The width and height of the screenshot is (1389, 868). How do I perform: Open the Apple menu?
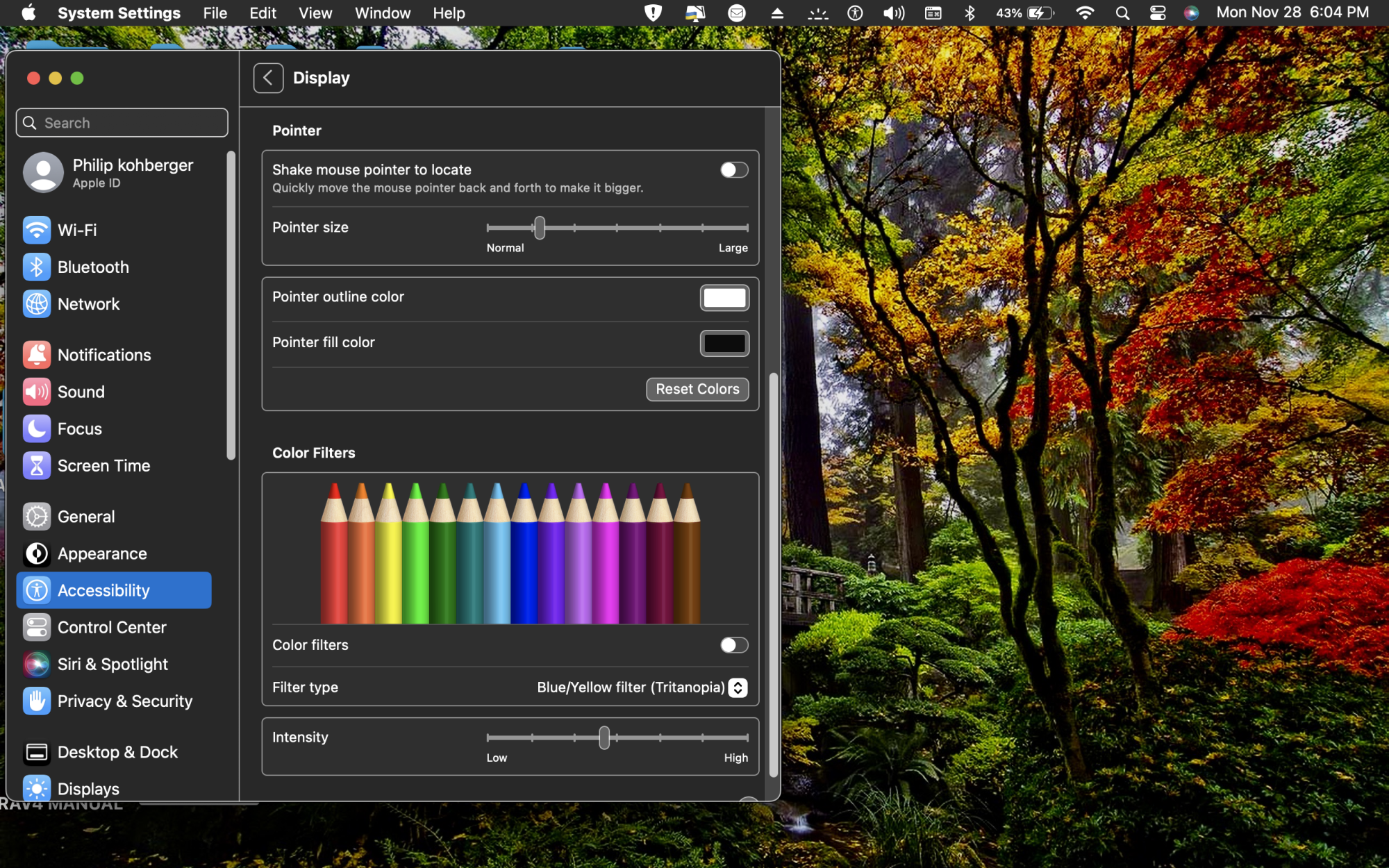click(x=28, y=13)
